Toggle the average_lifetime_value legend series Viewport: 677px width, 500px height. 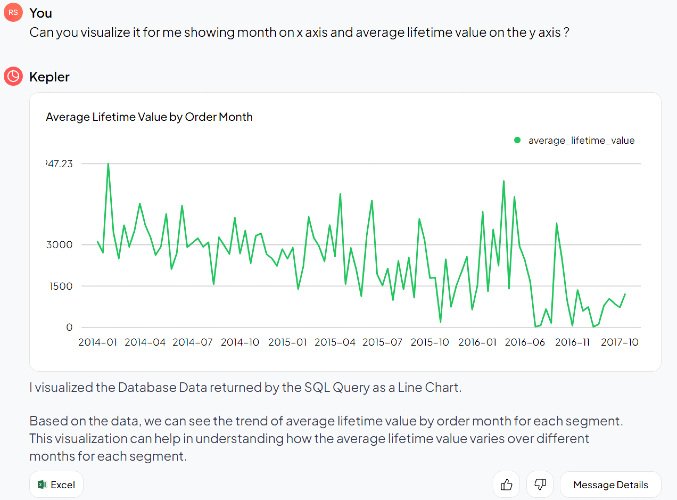click(x=575, y=140)
